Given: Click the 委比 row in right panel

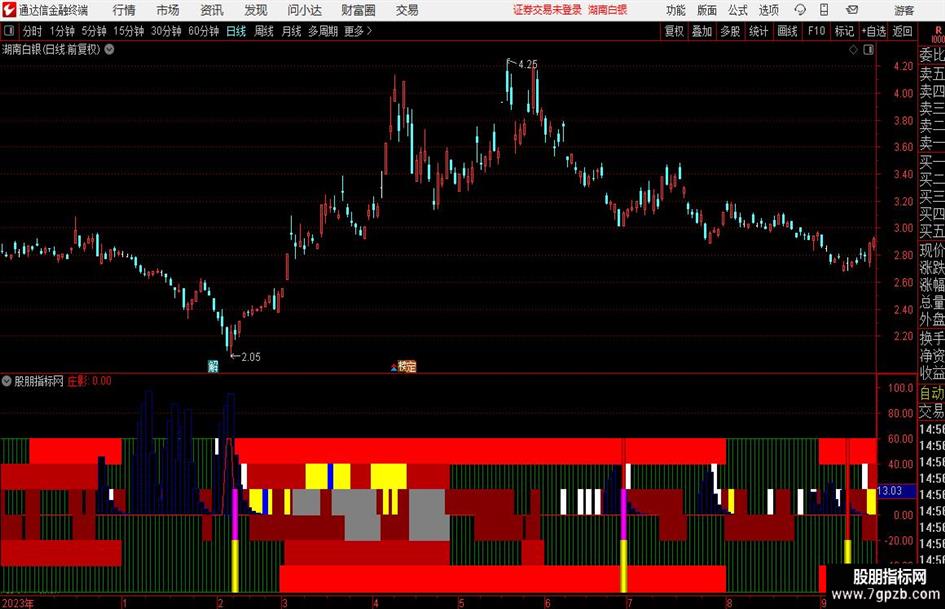Looking at the screenshot, I should [932, 55].
